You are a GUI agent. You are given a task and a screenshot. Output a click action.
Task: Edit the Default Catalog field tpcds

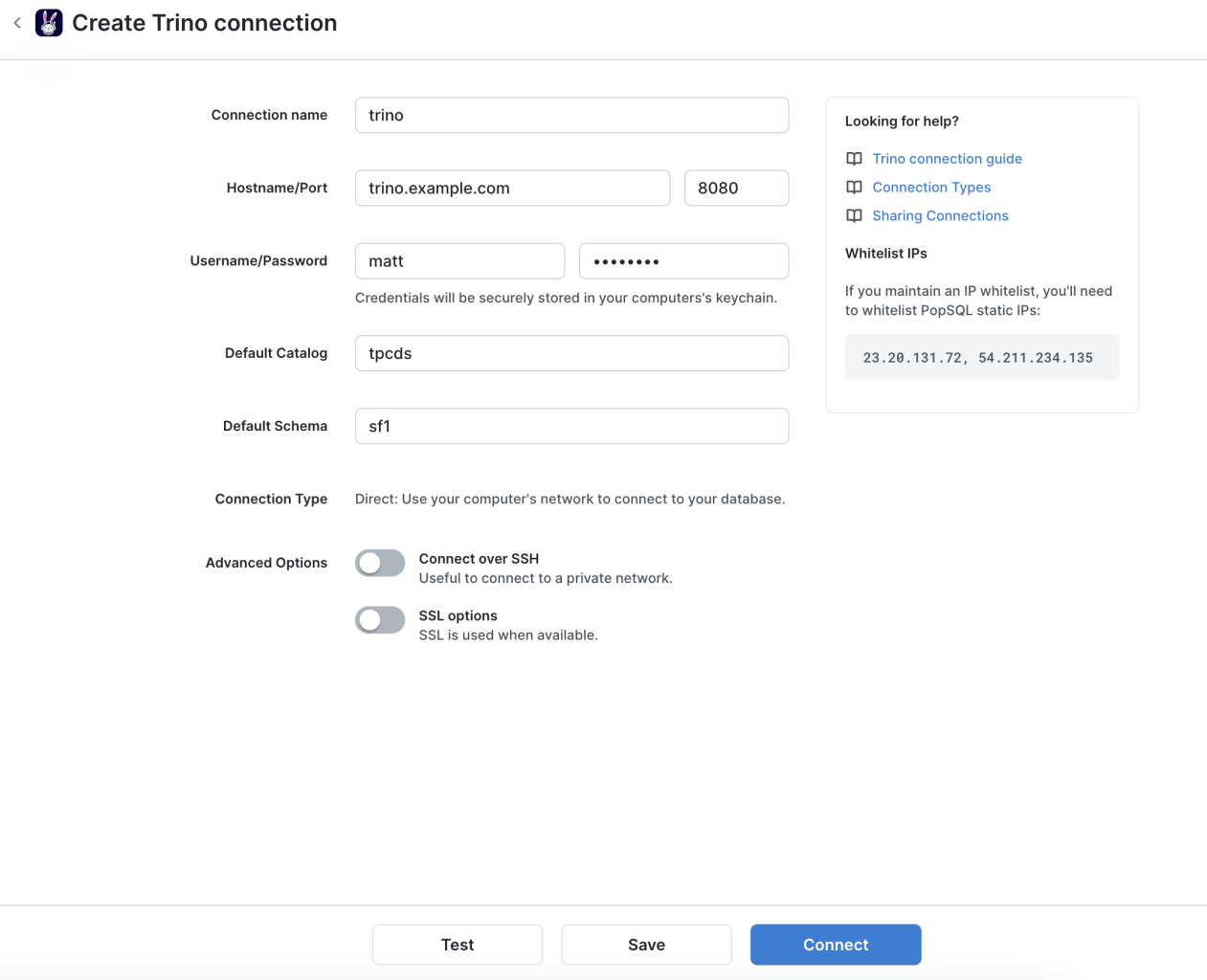(x=571, y=353)
